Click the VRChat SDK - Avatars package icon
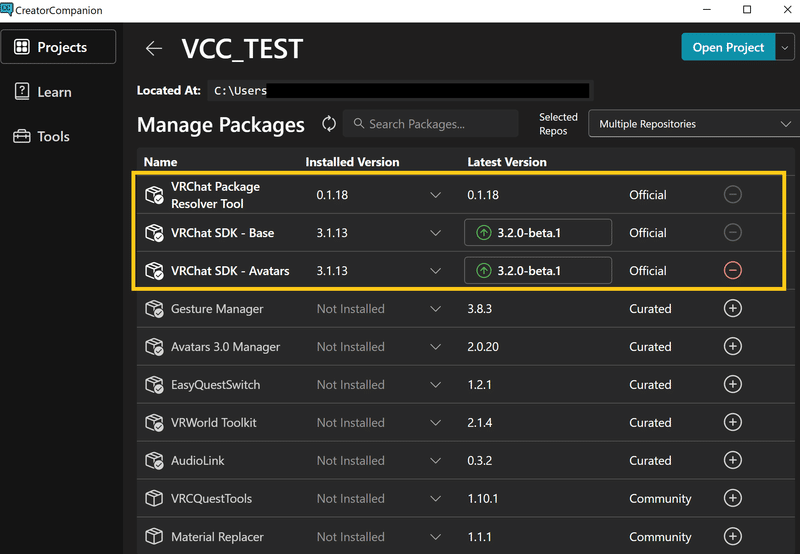The width and height of the screenshot is (800, 554). pos(154,270)
